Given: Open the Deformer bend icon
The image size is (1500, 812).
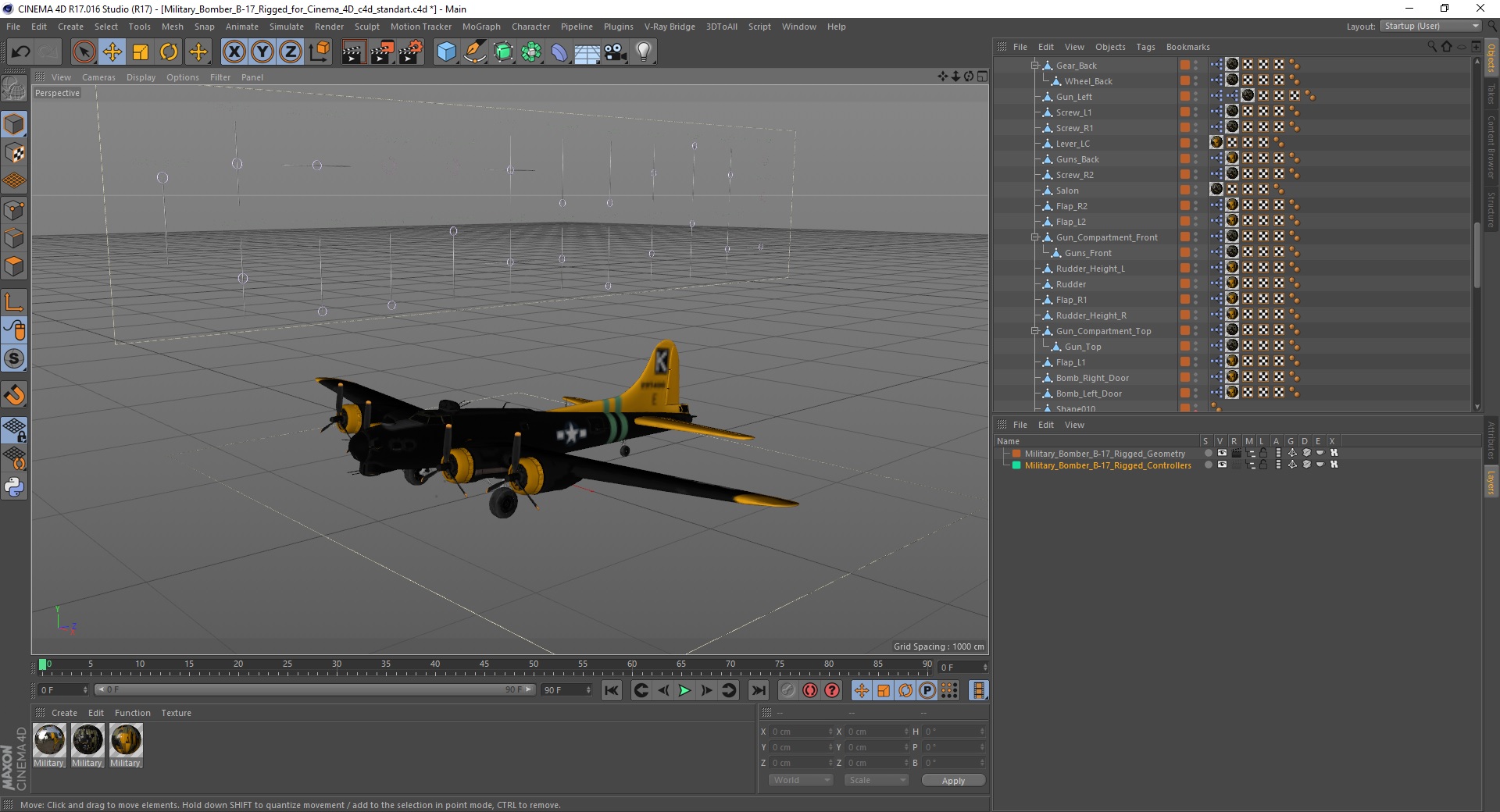Looking at the screenshot, I should click(x=559, y=52).
